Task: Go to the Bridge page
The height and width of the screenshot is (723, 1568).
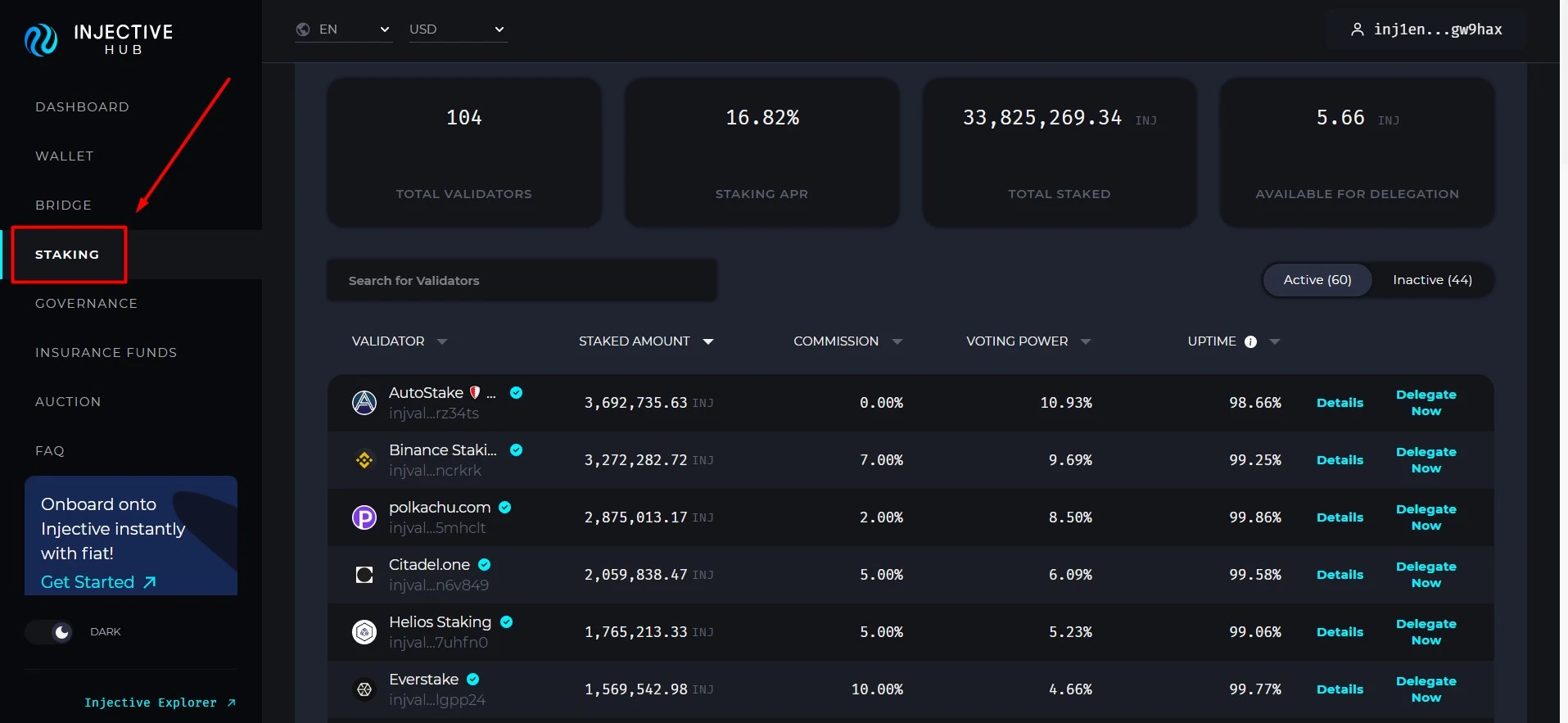Action: click(63, 206)
